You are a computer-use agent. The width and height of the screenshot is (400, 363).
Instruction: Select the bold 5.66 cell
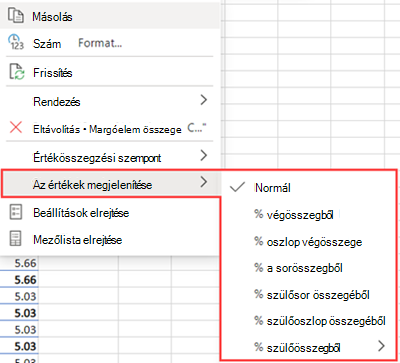tap(25, 280)
